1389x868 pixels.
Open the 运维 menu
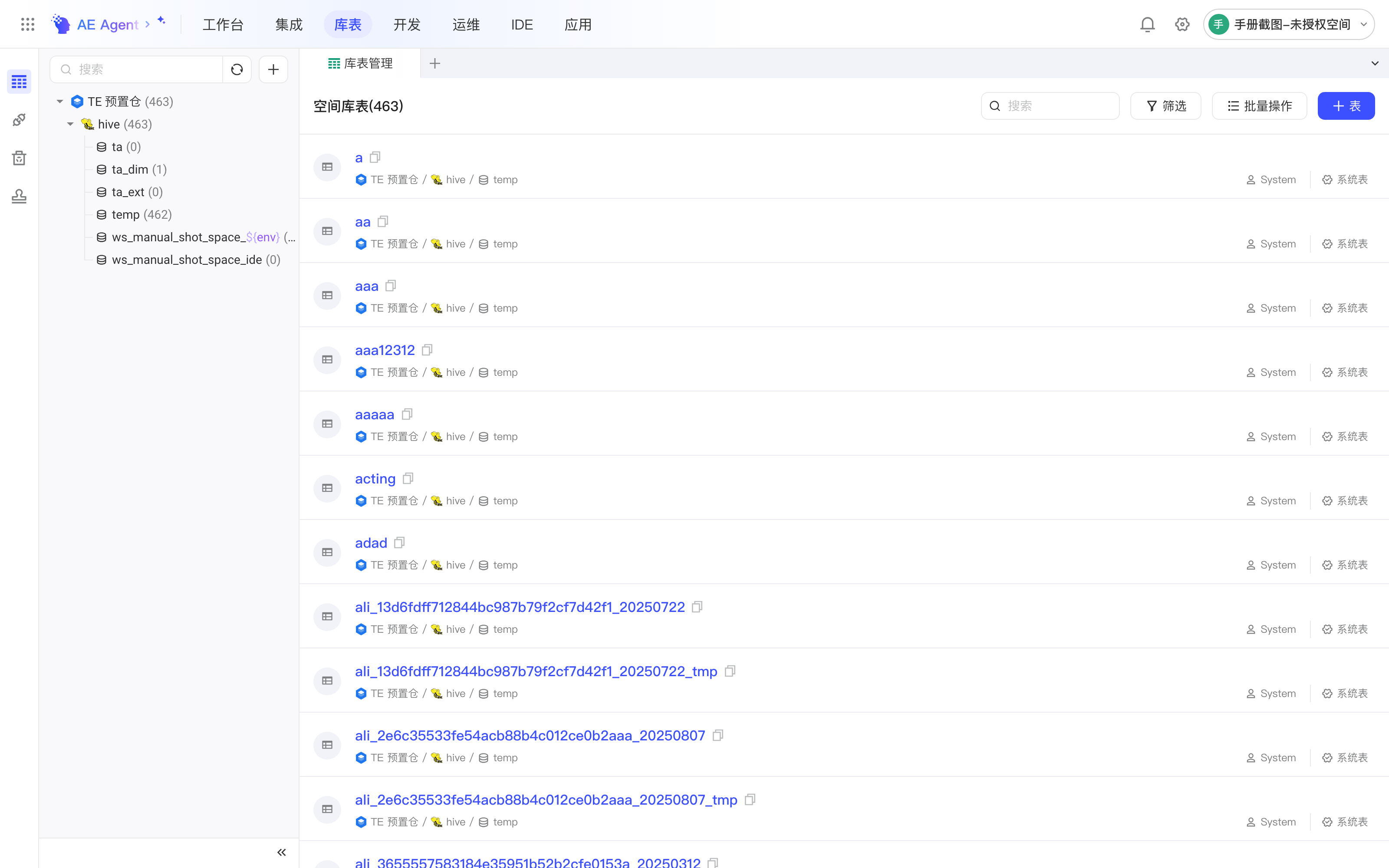466,25
